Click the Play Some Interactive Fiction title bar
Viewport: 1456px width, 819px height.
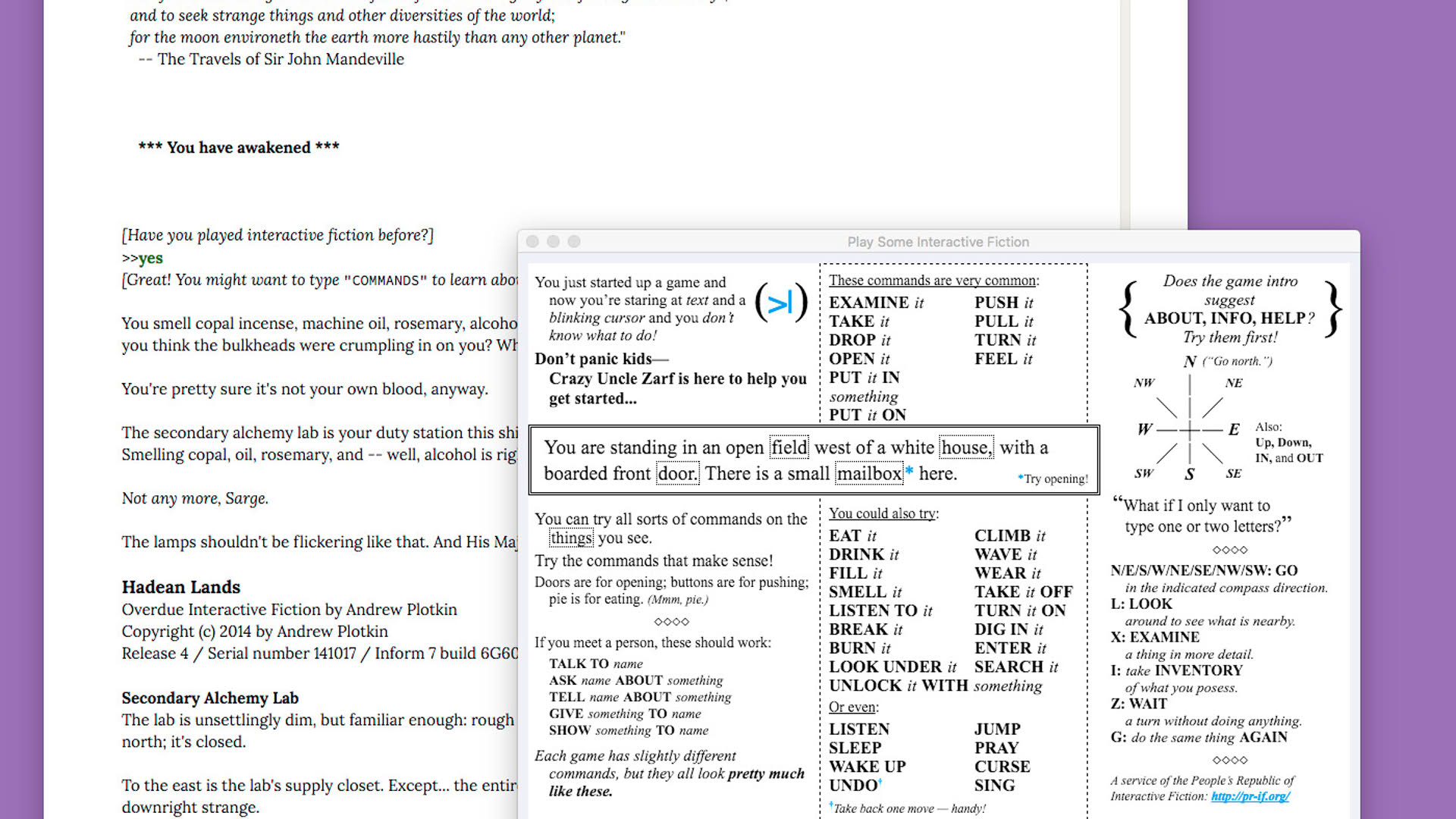click(938, 241)
